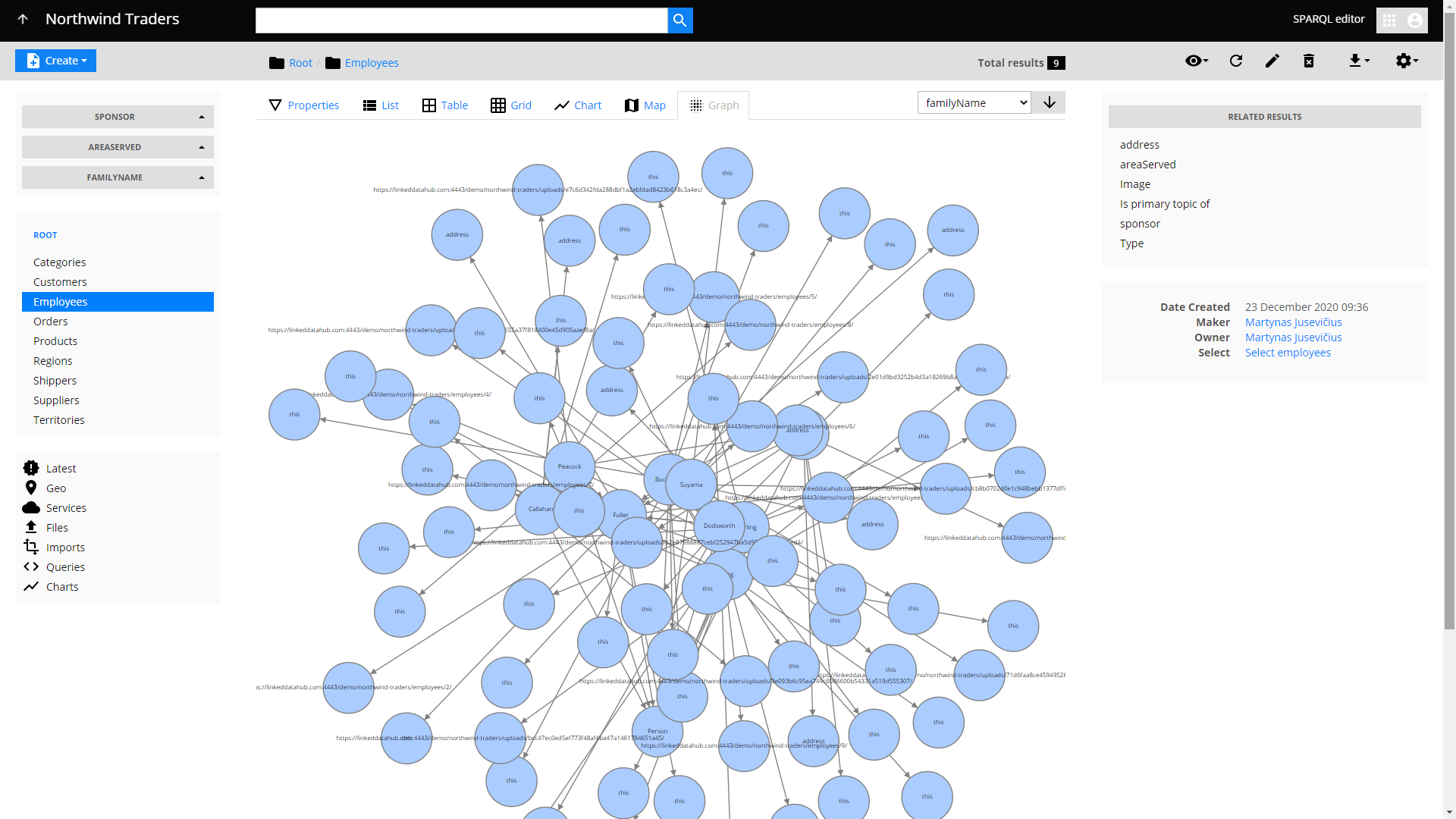The width and height of the screenshot is (1456, 819).
Task: Open SPARQL editor link
Action: (x=1329, y=19)
